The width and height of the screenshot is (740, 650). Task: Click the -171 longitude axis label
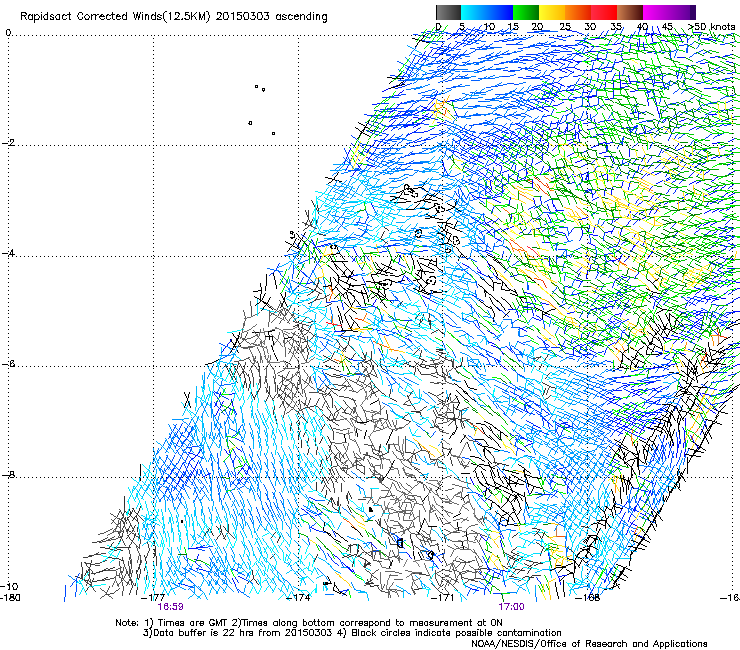[443, 598]
